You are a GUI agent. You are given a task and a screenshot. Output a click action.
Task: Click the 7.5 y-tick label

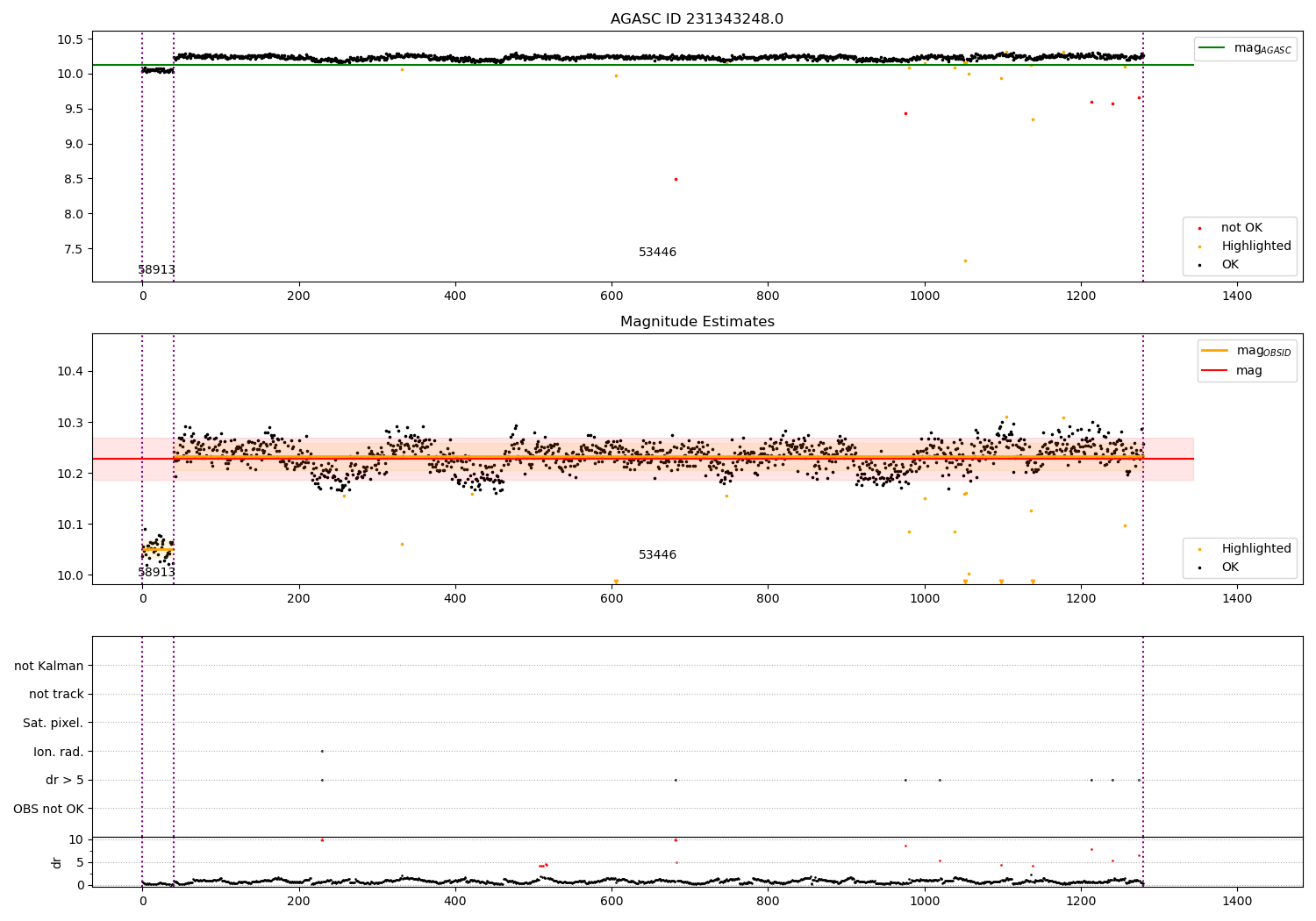pos(74,249)
